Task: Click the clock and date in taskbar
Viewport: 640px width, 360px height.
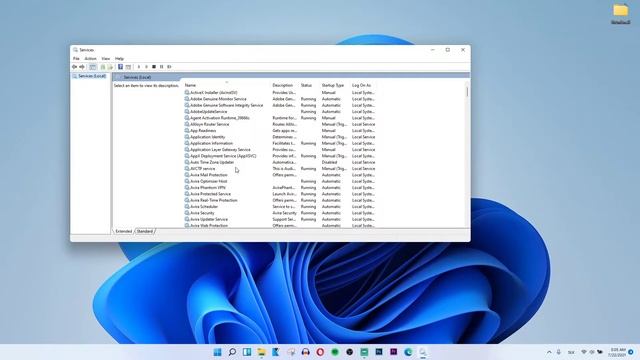Action: click(618, 352)
